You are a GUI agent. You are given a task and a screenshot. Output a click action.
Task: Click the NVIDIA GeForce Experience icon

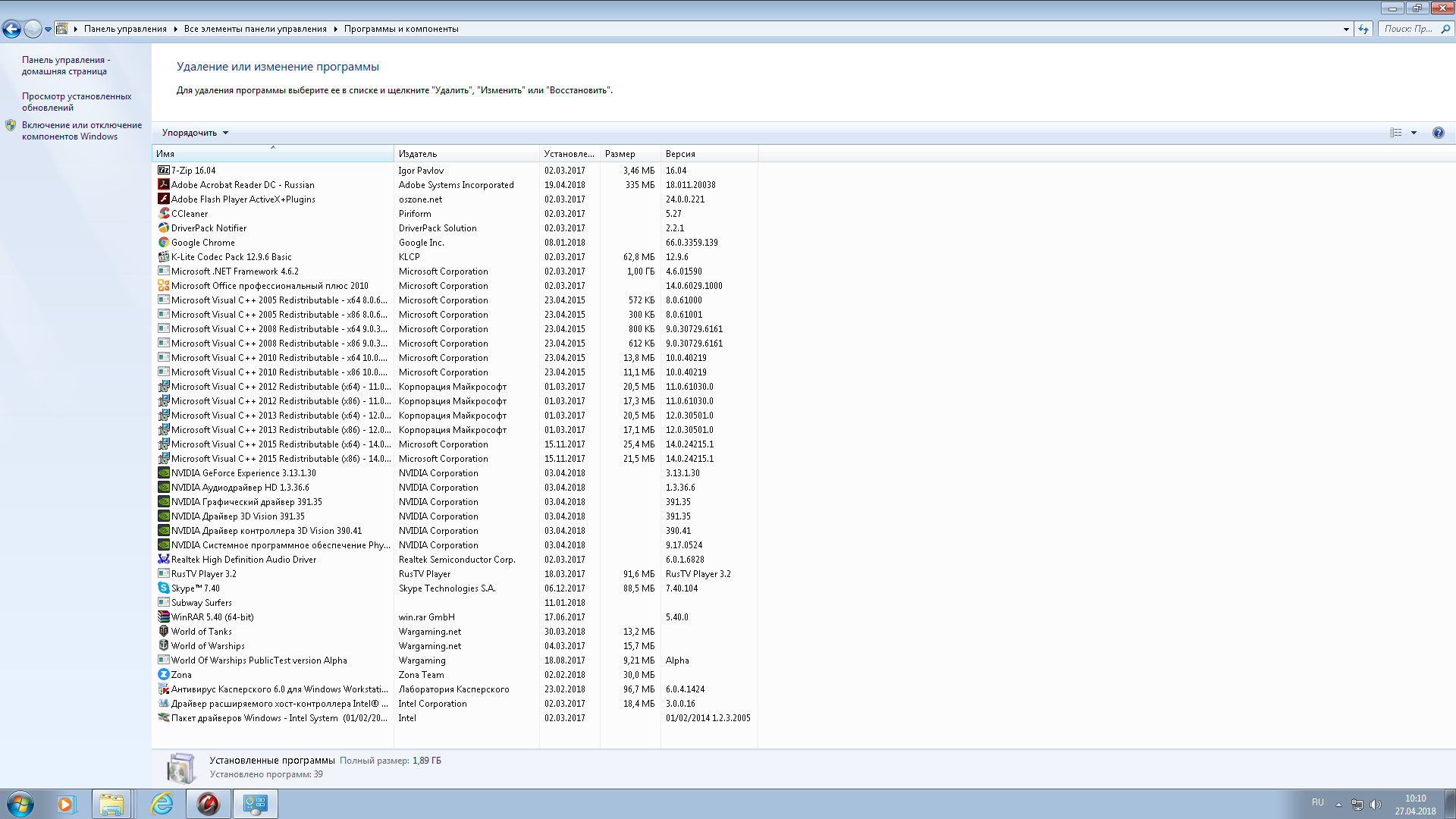pyautogui.click(x=163, y=473)
